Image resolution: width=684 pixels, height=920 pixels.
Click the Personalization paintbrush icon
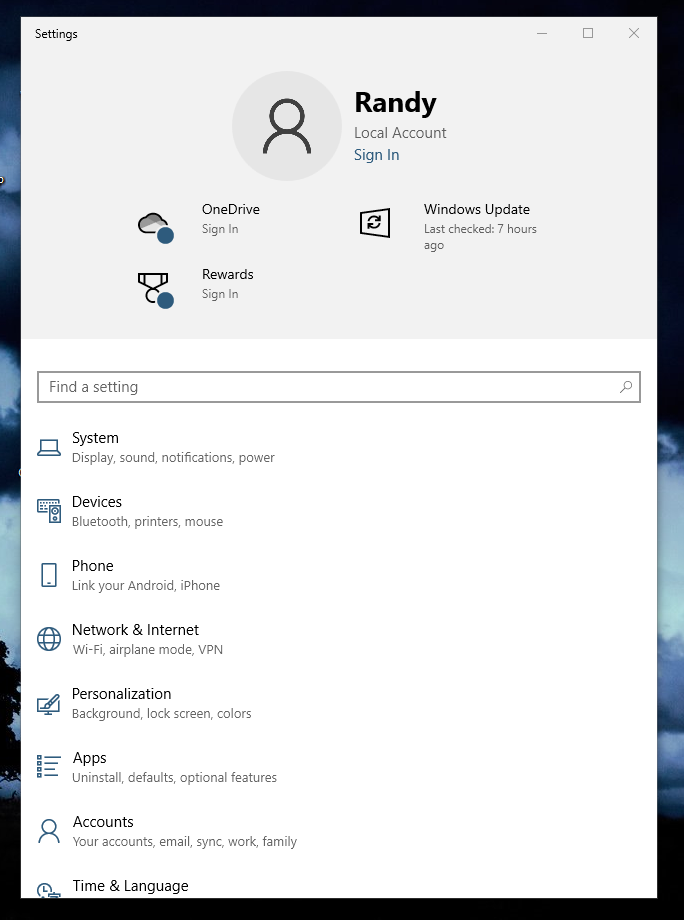tap(49, 703)
